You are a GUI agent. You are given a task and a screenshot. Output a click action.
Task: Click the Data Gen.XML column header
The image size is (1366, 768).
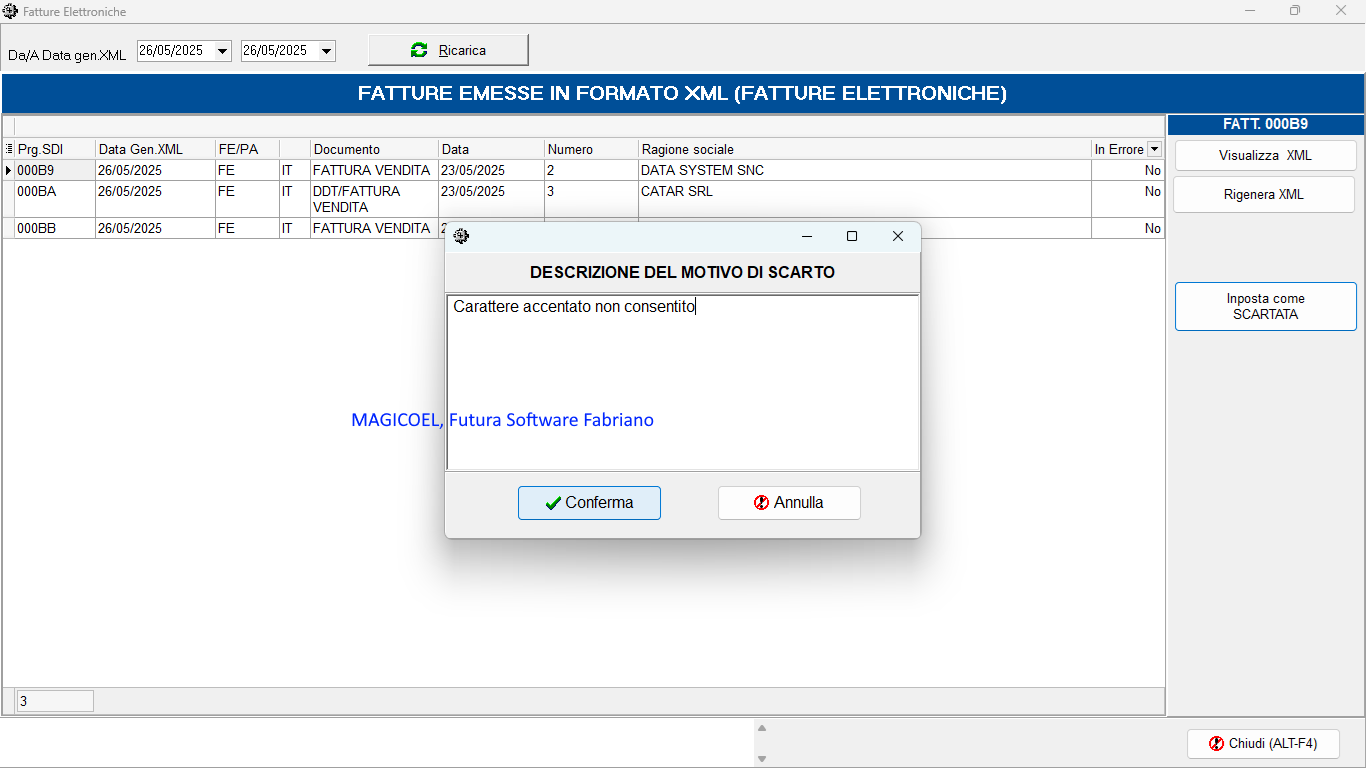[155, 149]
